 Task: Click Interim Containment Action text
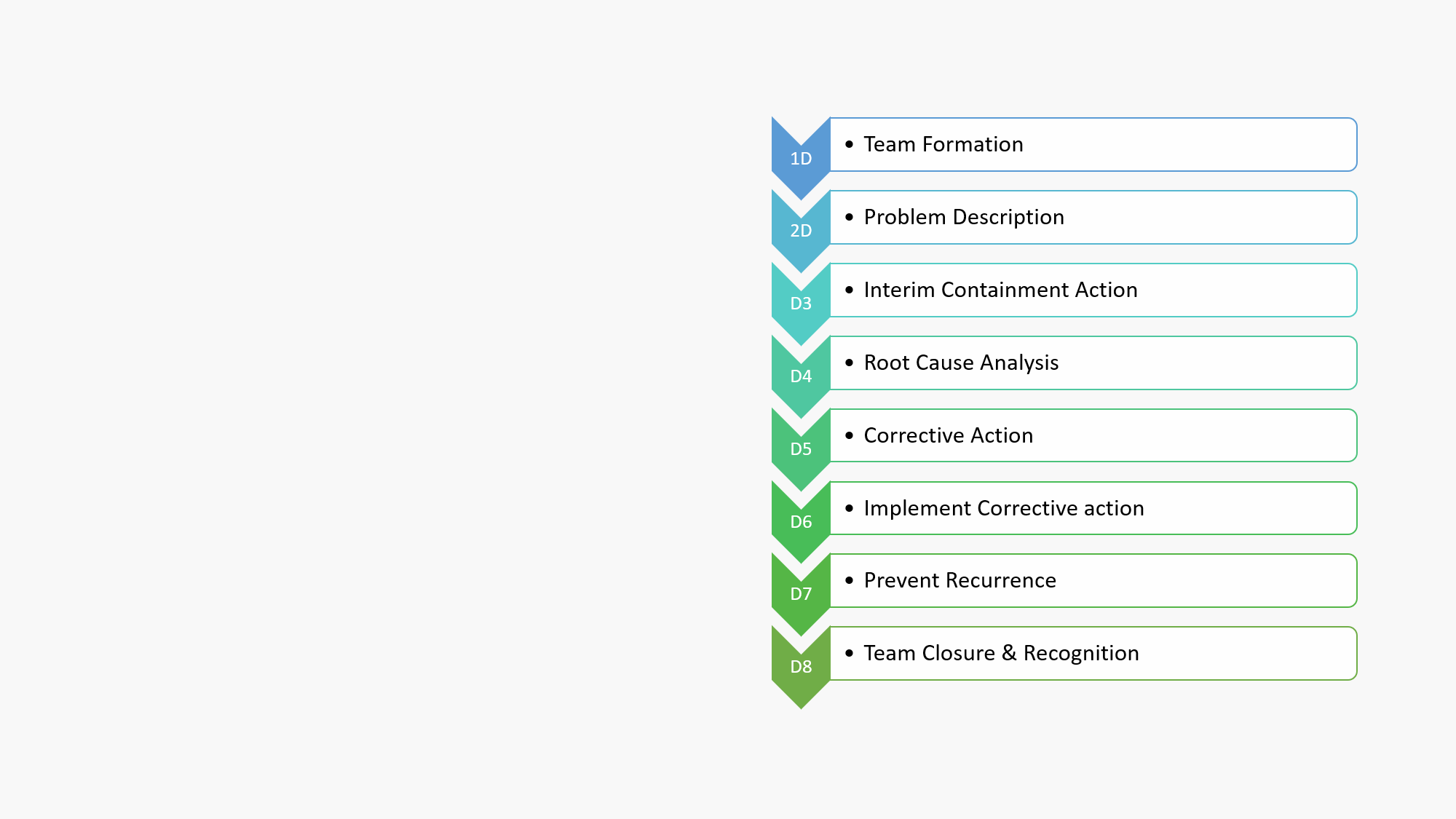(1000, 290)
